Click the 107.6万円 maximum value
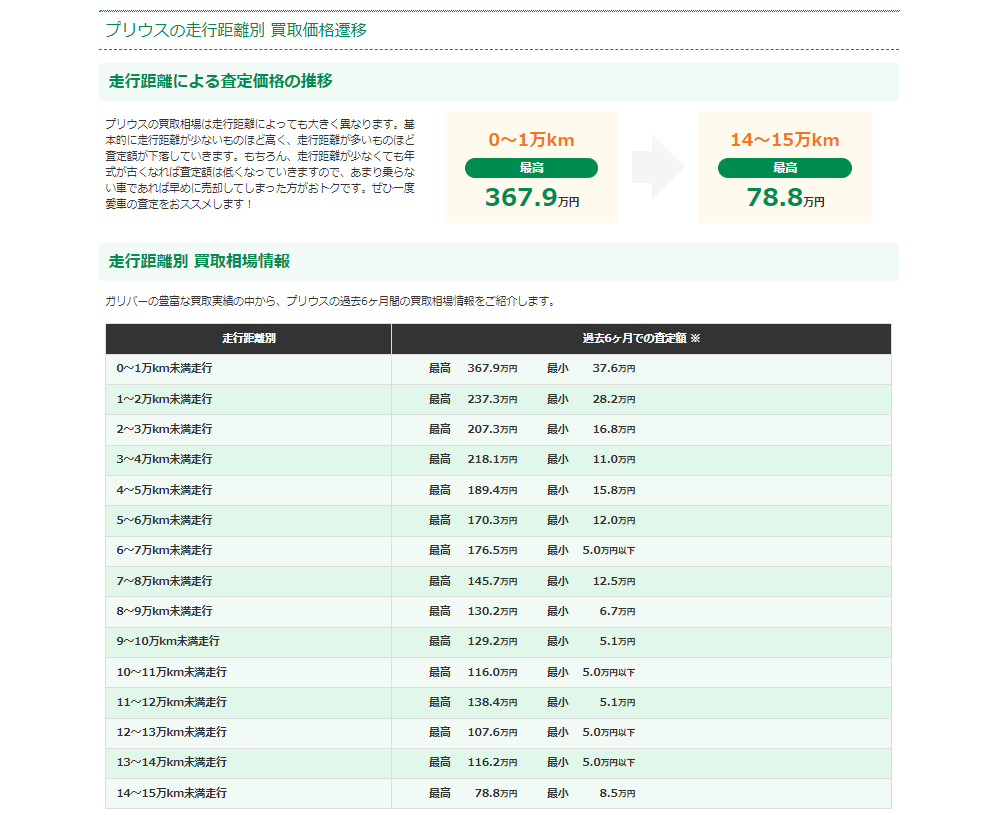The image size is (985, 815). click(492, 733)
